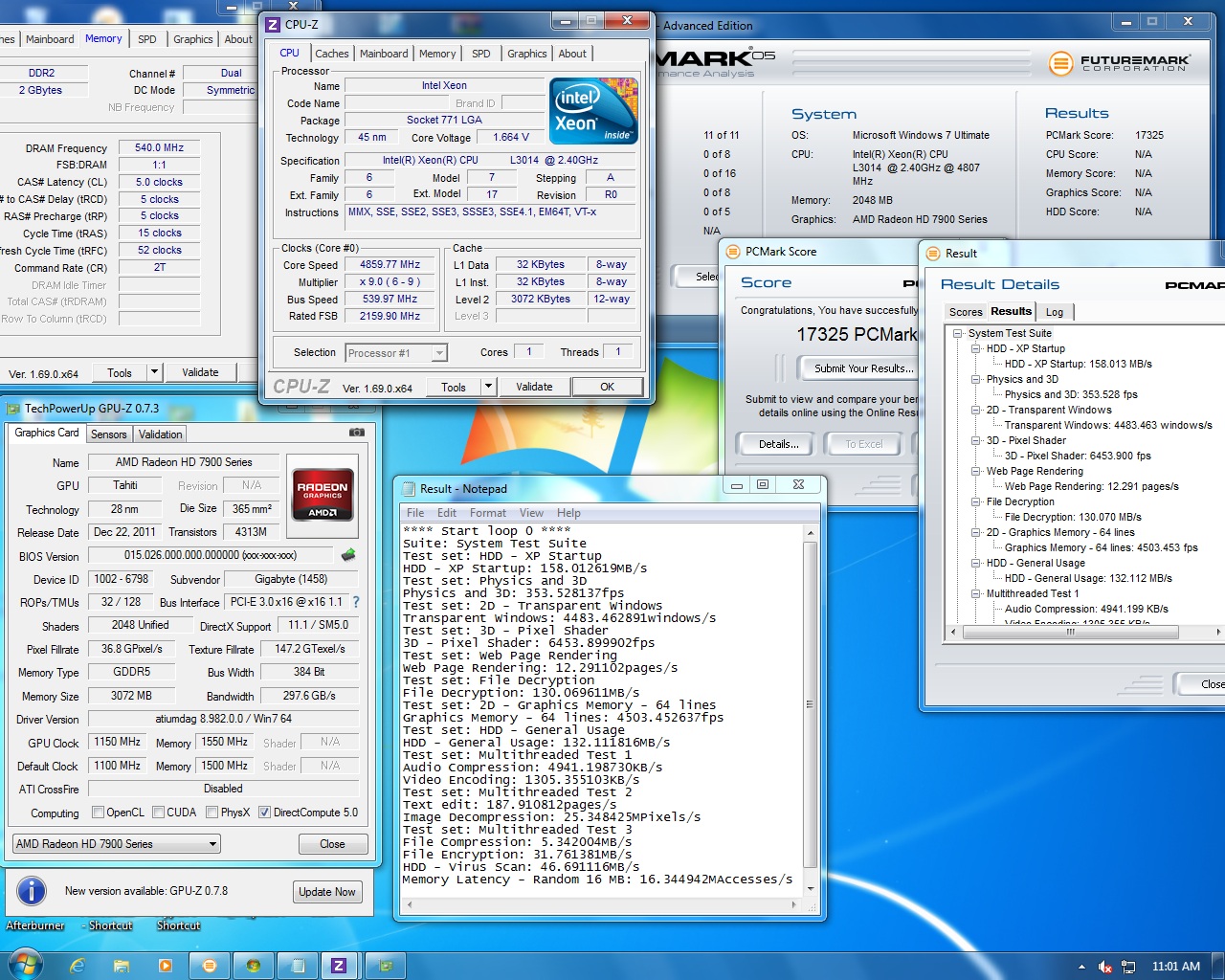Click Notepad title bar icon
Viewport: 1225px width, 980px height.
408,489
